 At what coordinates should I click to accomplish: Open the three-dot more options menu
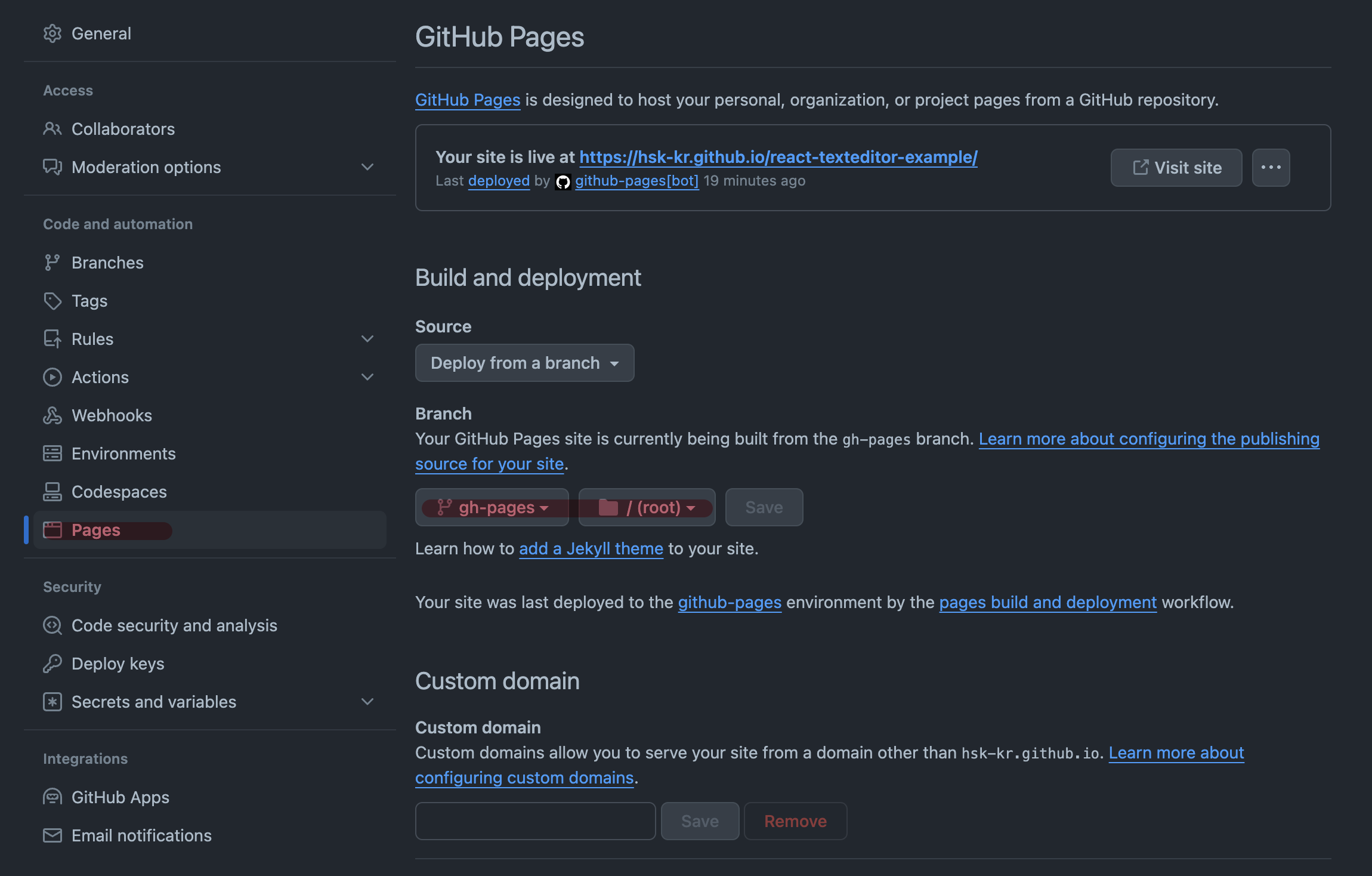tap(1271, 168)
